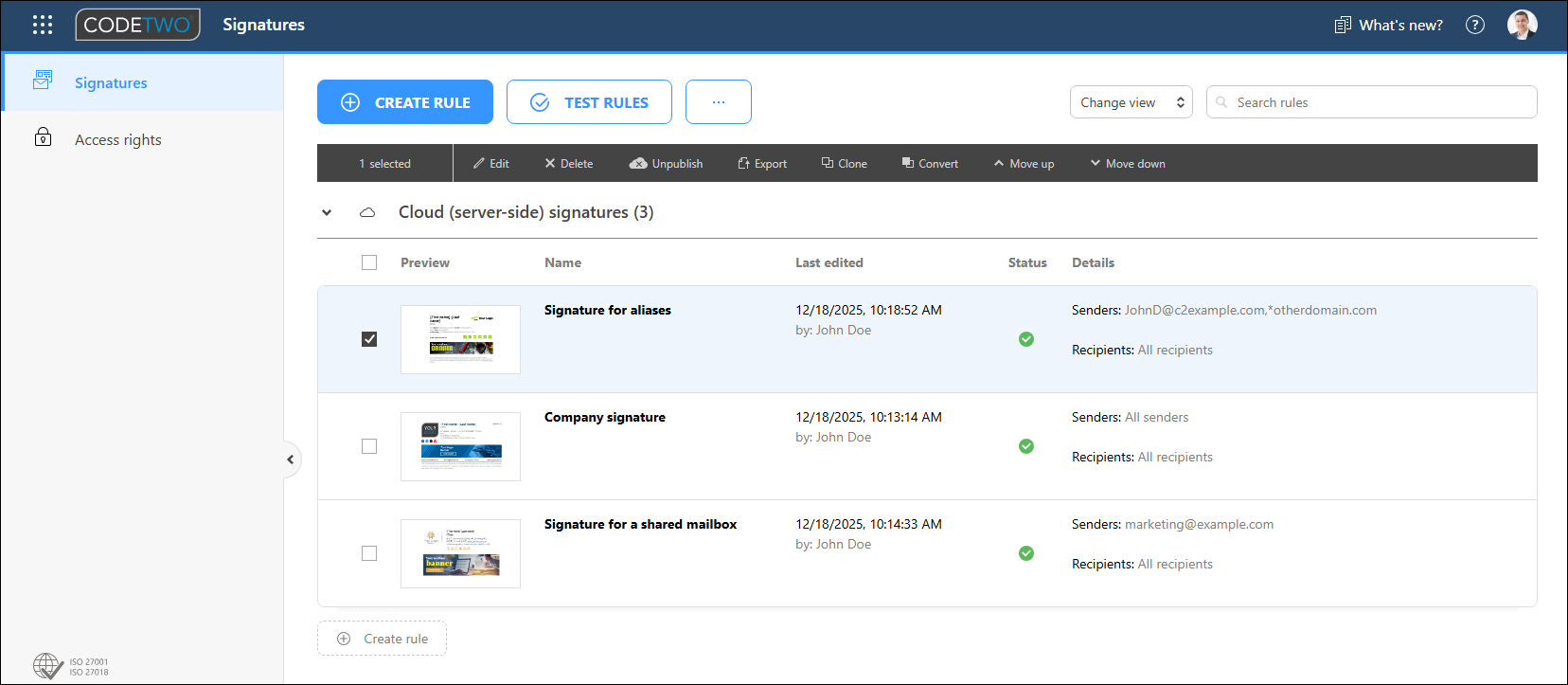Open the app launcher grid icon
The height and width of the screenshot is (685, 1568).
[x=43, y=25]
